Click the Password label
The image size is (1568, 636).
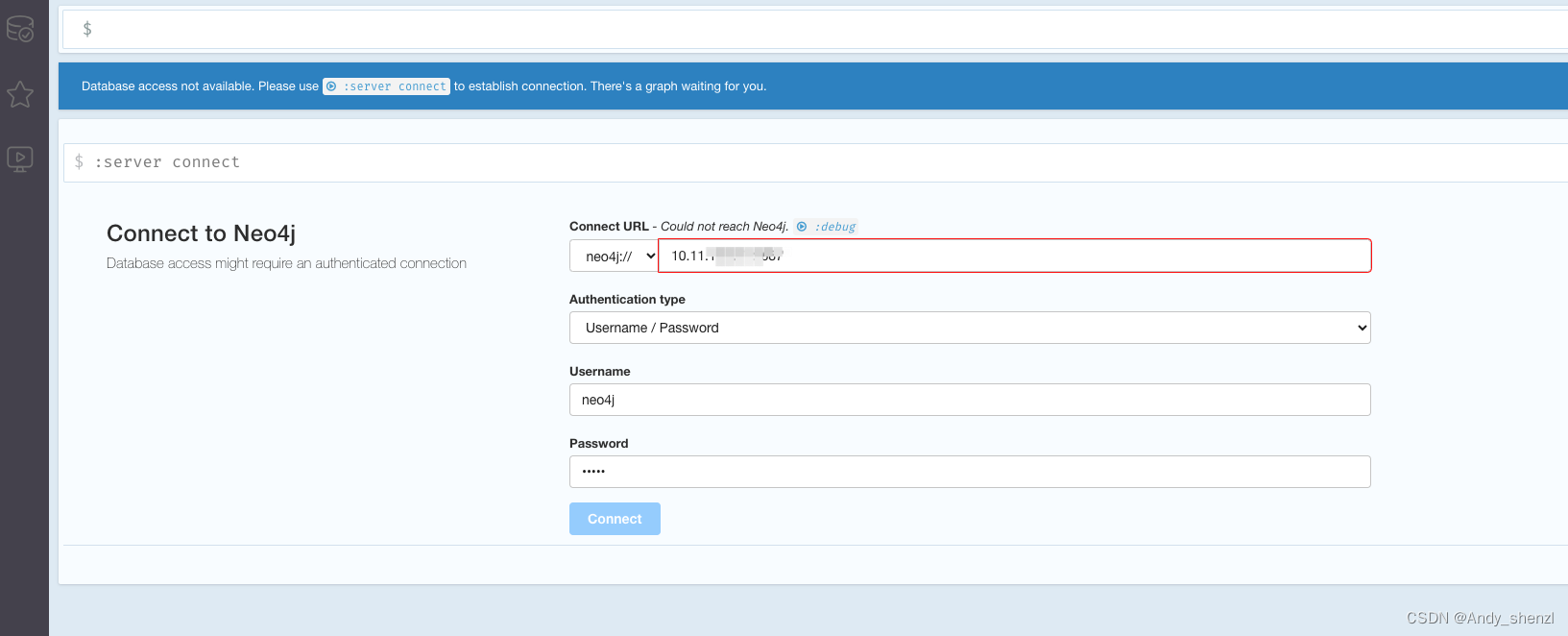tap(599, 444)
